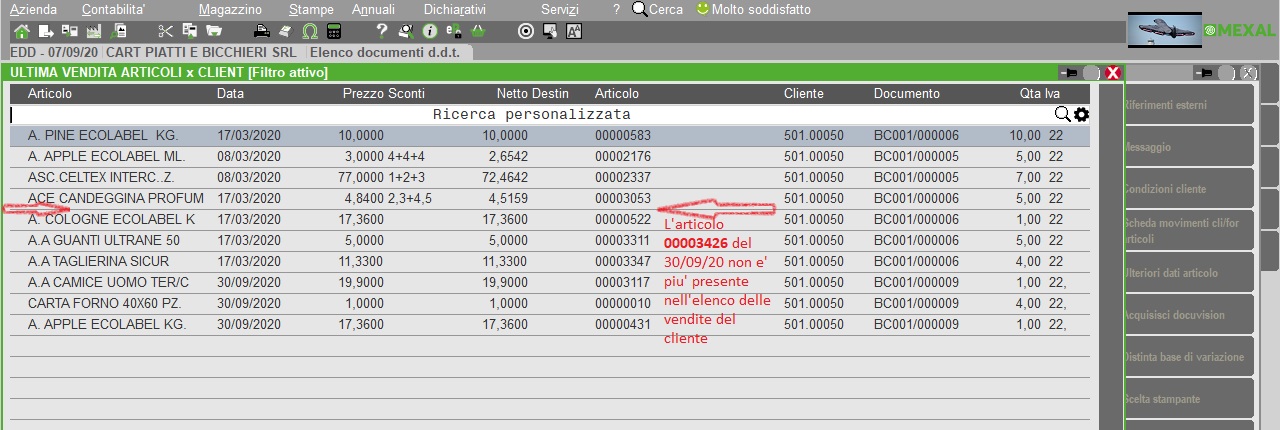Open the Contabilita' menu
The width and height of the screenshot is (1280, 430).
113,9
